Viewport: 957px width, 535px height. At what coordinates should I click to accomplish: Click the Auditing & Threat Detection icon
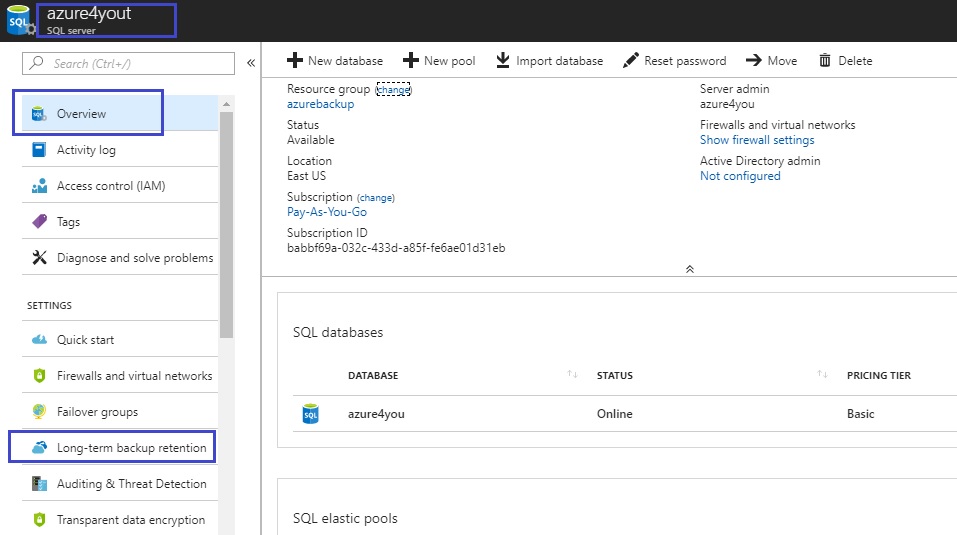click(x=39, y=484)
